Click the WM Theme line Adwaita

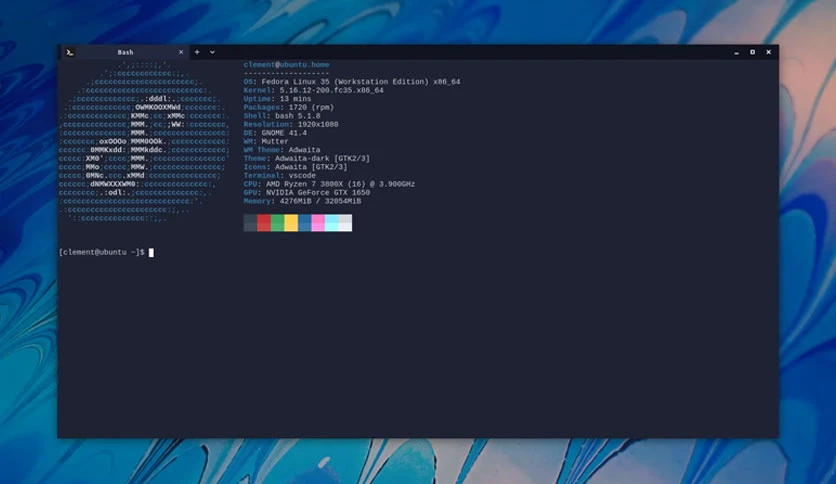pos(282,150)
